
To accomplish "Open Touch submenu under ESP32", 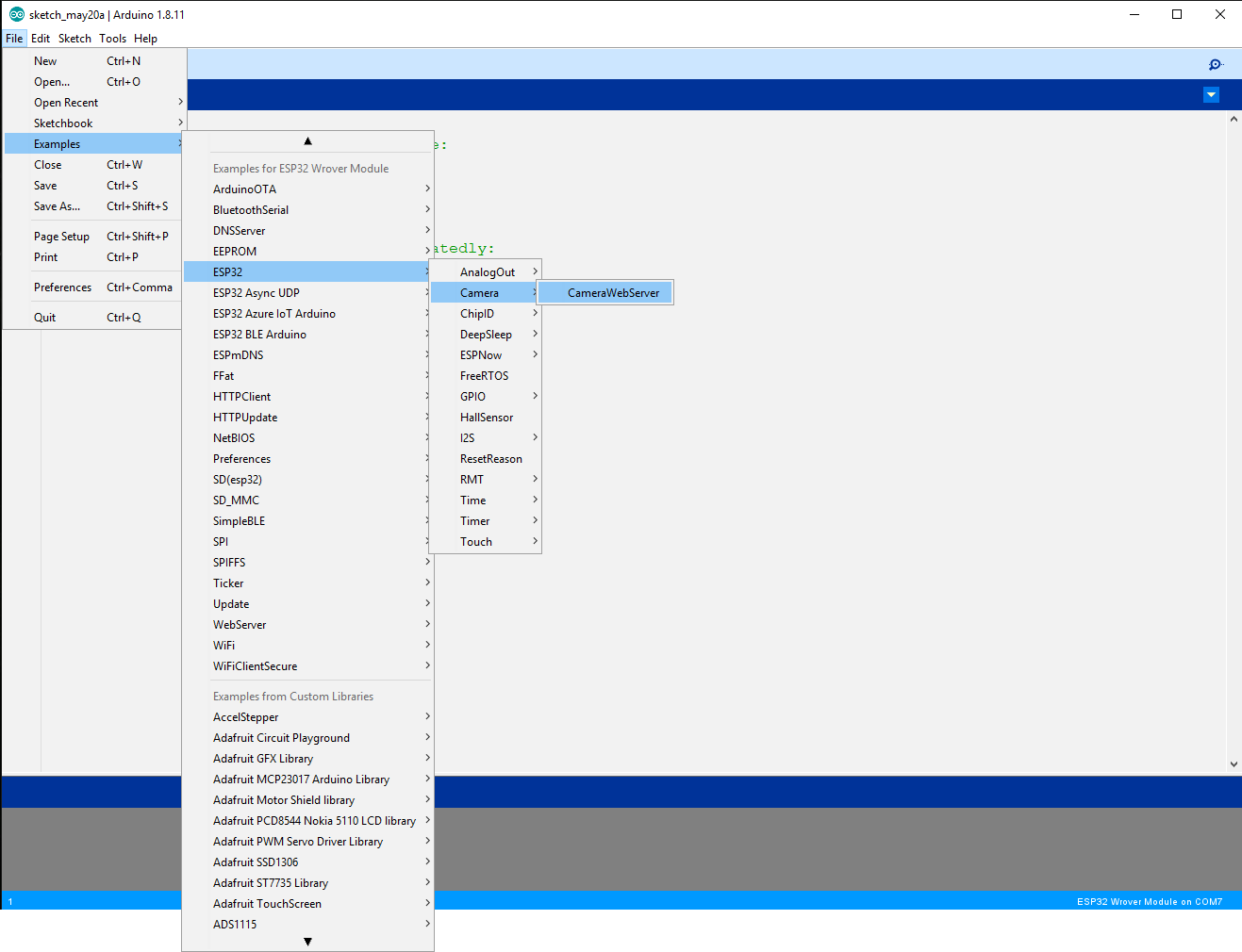I will point(486,542).
